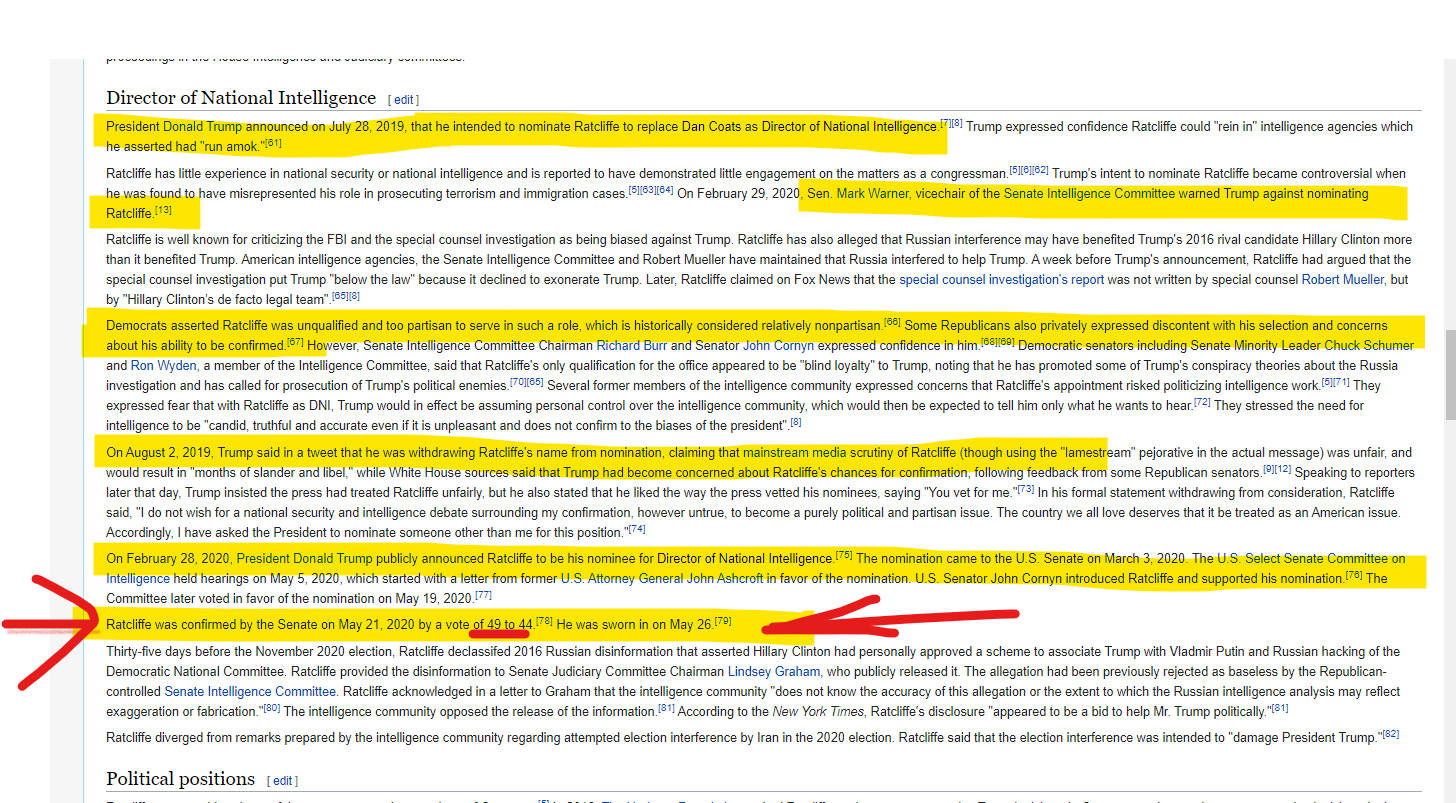Jump to citation [80] after 'exaggeration or fabrication'

[x=271, y=708]
